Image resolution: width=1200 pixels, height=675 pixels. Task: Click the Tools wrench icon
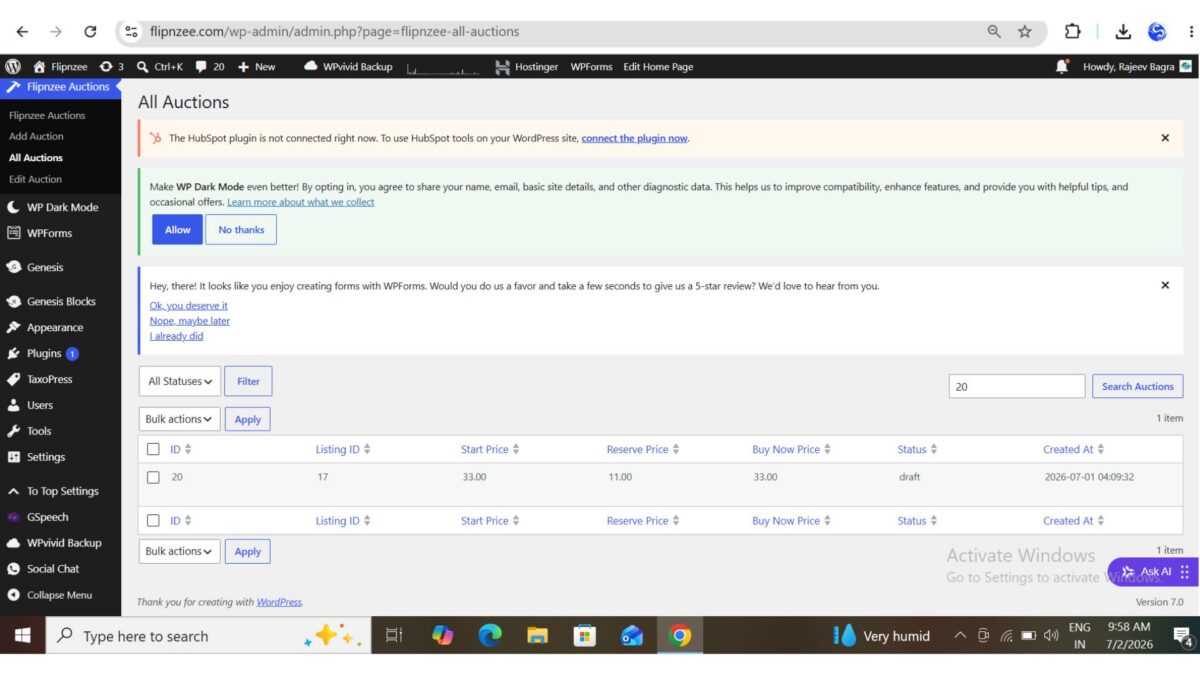[13, 431]
